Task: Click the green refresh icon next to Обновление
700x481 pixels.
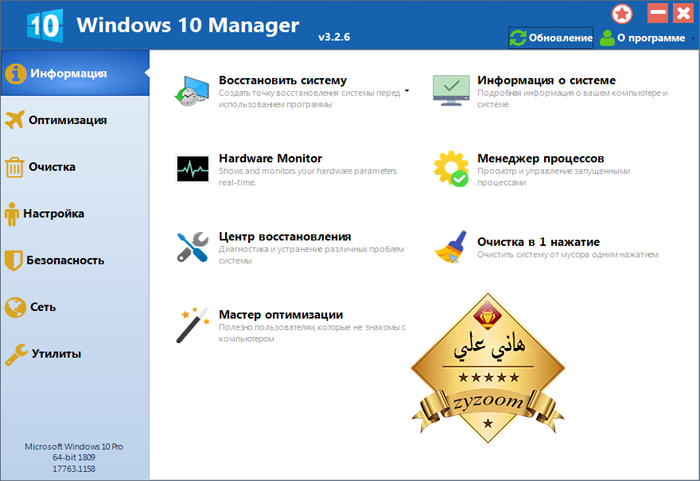Action: tap(518, 38)
